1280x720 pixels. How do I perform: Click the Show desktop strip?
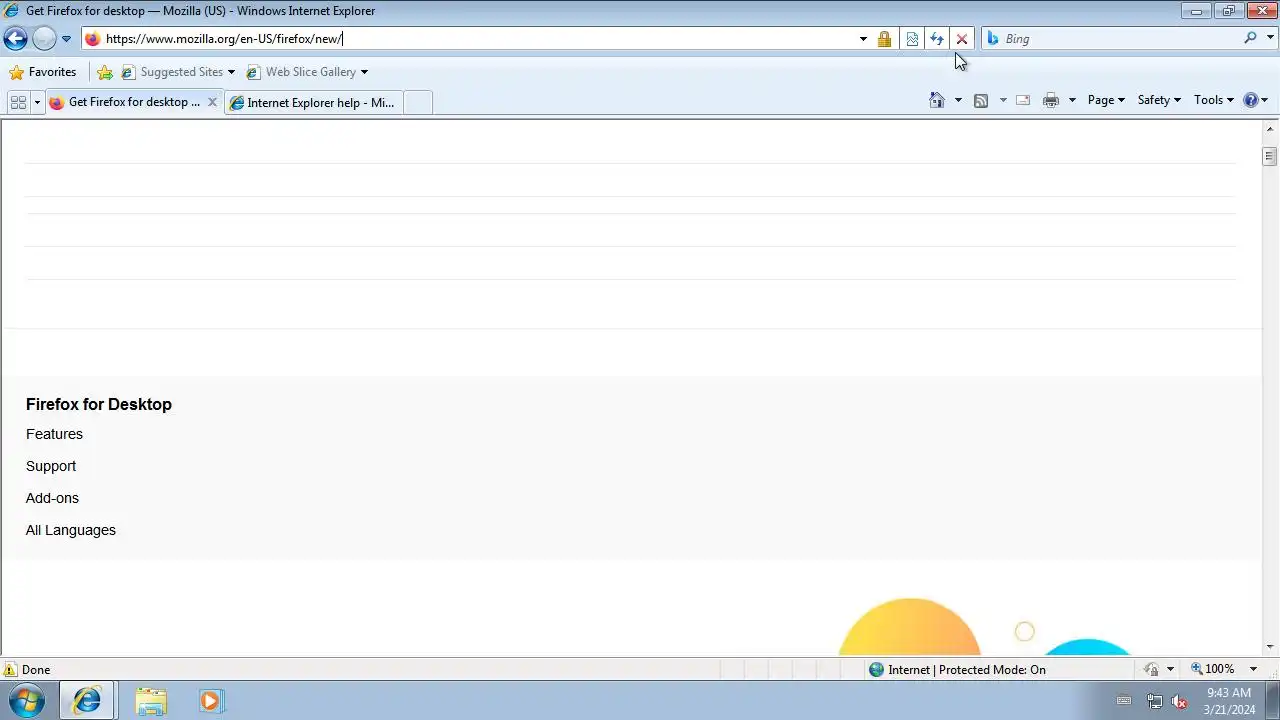[x=1272, y=701]
